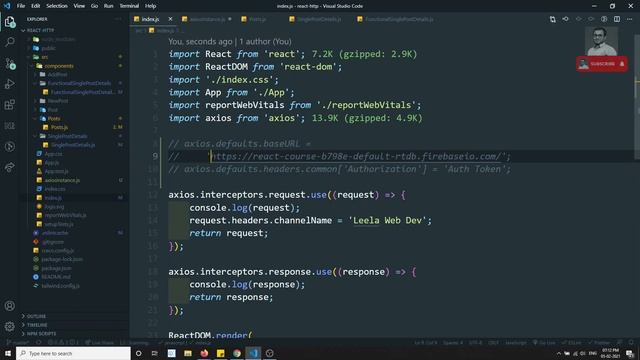Image resolution: width=640 pixels, height=360 pixels.
Task: Open the Extensions view icon
Action: tap(9, 105)
